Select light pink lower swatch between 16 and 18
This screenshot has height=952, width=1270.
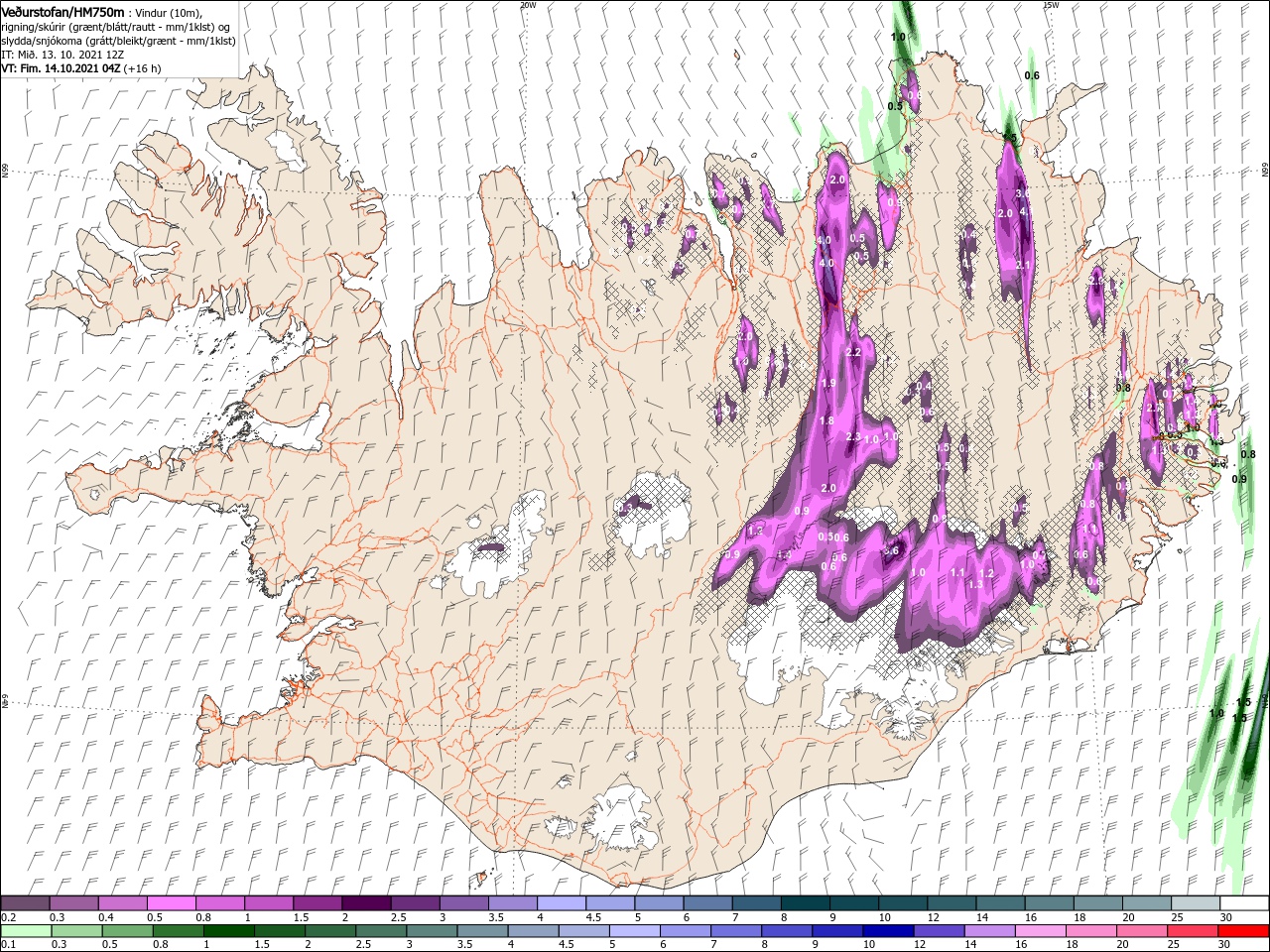pyautogui.click(x=1041, y=931)
